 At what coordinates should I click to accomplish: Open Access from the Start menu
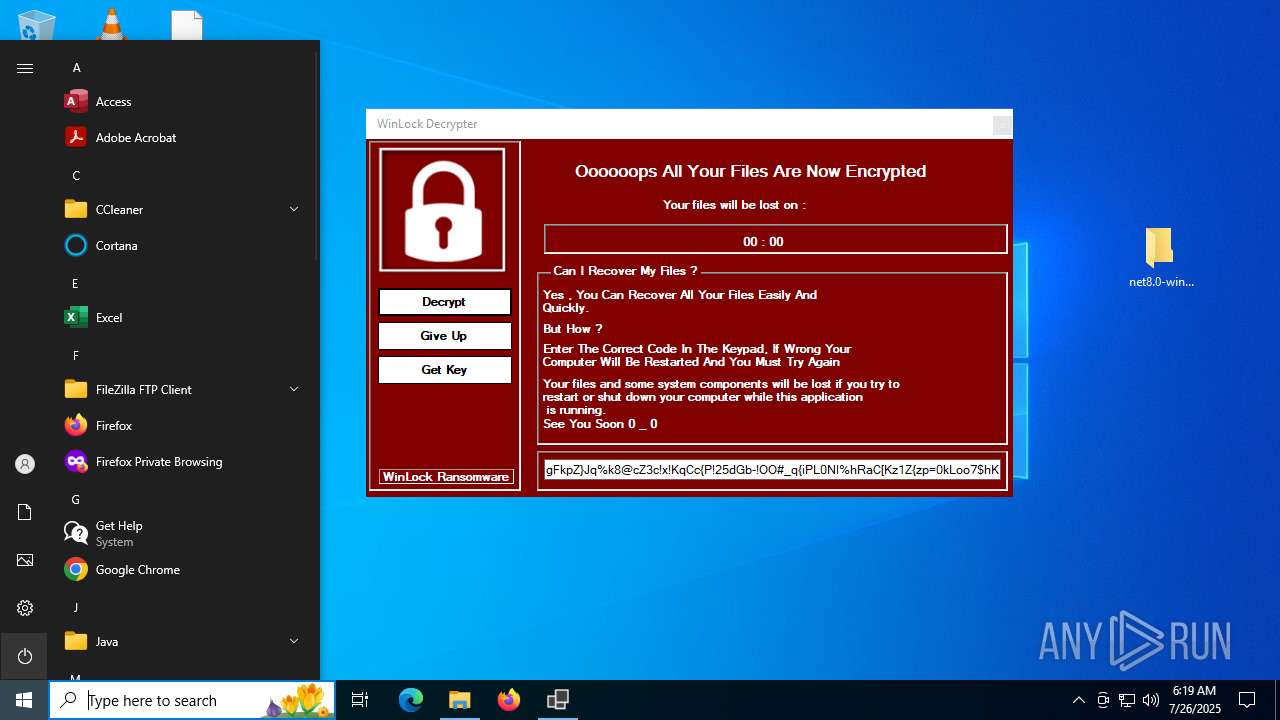[x=113, y=102]
